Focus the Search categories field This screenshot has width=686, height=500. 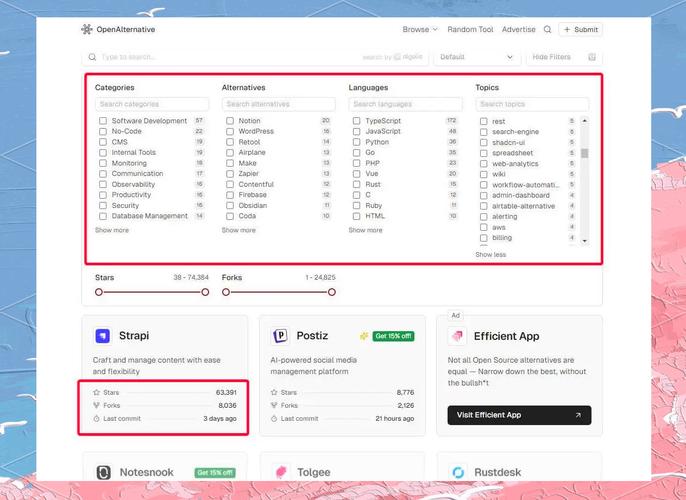152,104
